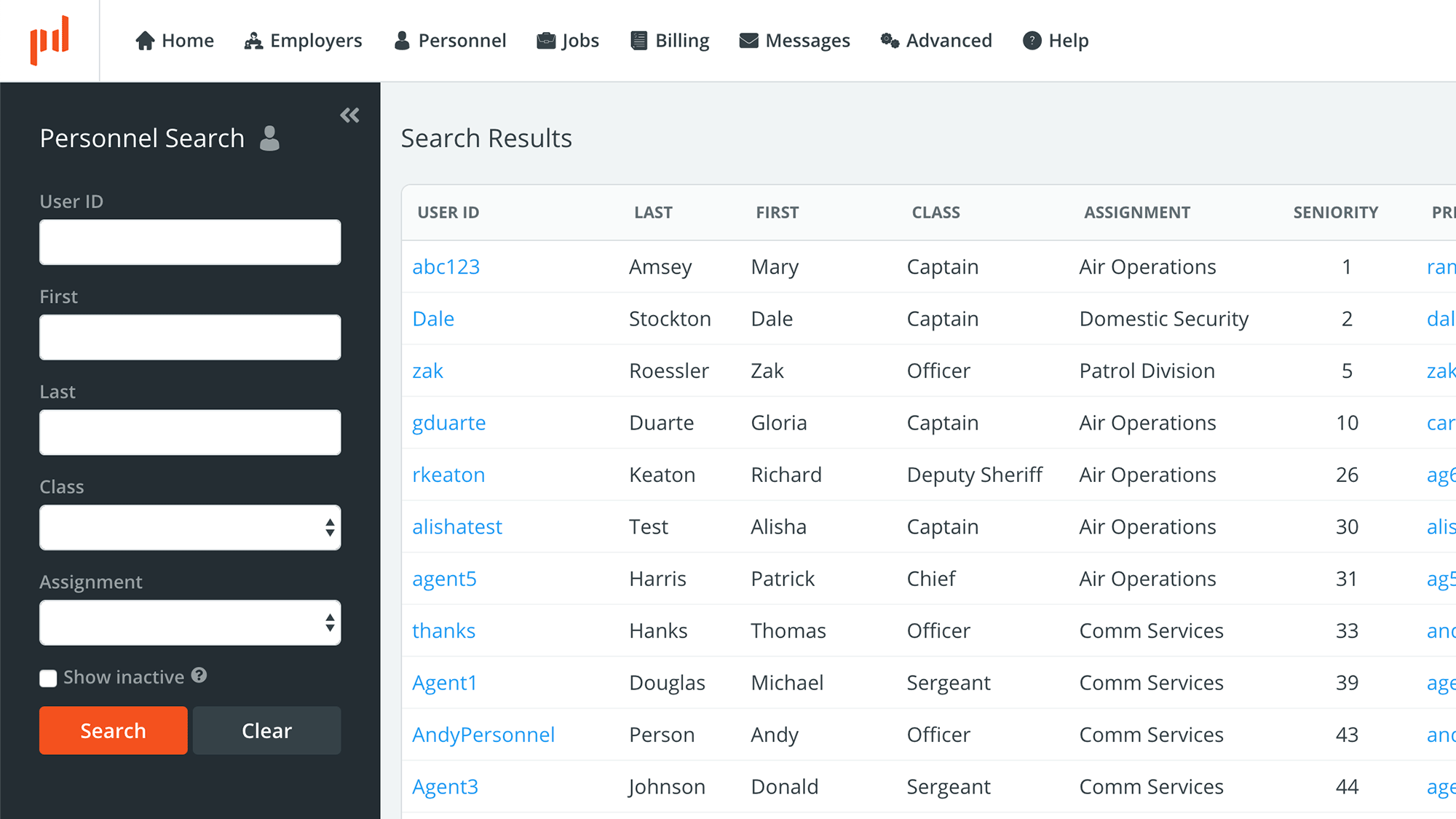Image resolution: width=1456 pixels, height=819 pixels.
Task: Open the Personnel menu
Action: coord(450,41)
